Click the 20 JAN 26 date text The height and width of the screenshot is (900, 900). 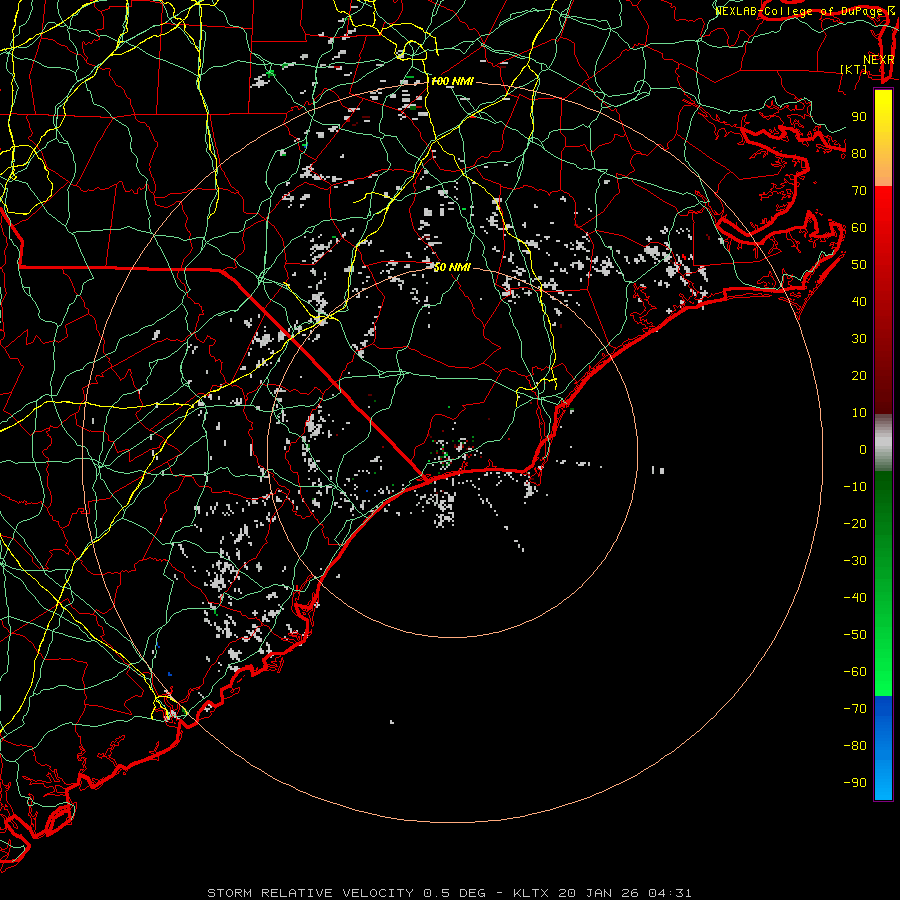pos(599,893)
